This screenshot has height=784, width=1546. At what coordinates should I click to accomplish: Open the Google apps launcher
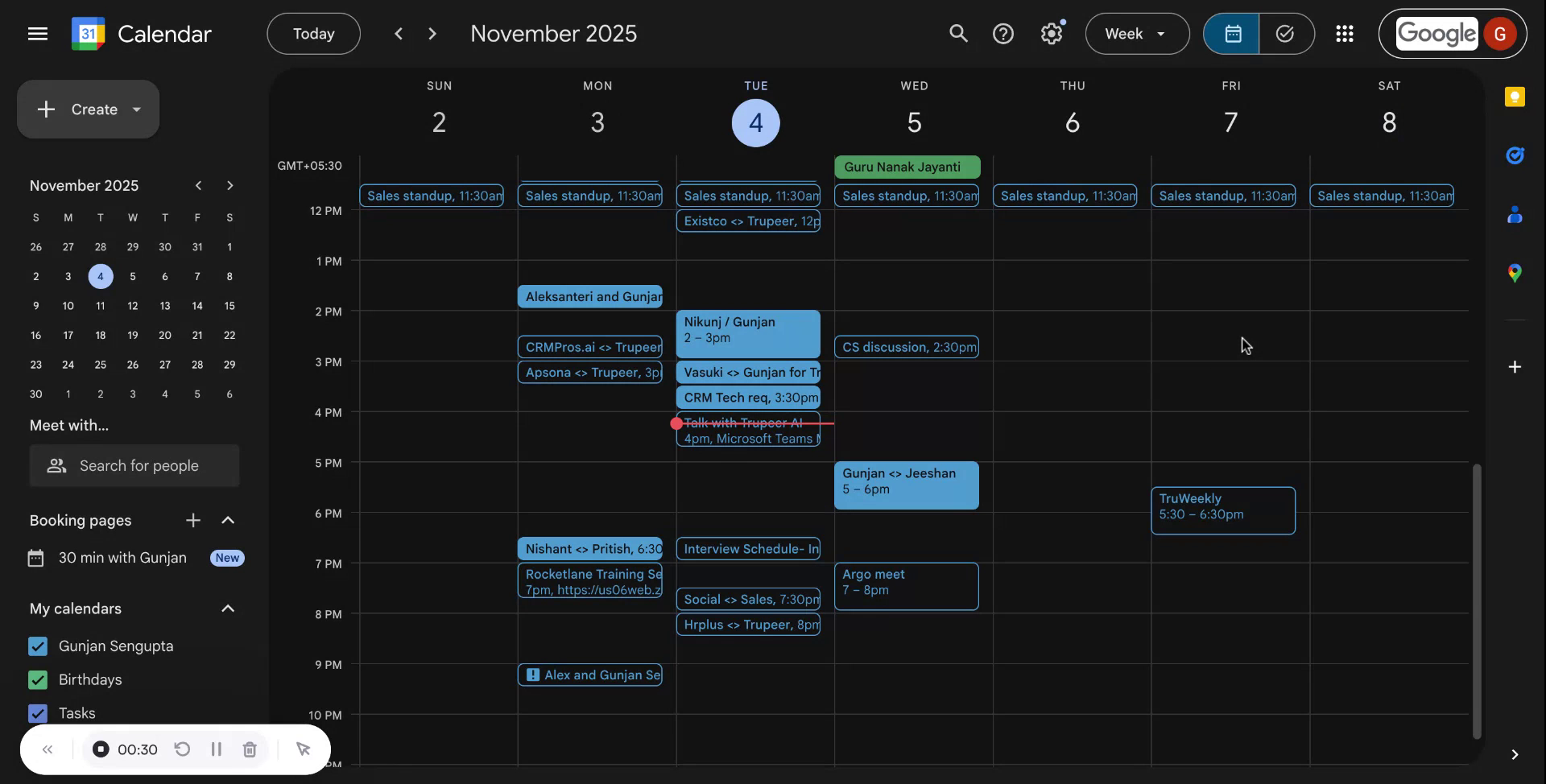(x=1345, y=33)
